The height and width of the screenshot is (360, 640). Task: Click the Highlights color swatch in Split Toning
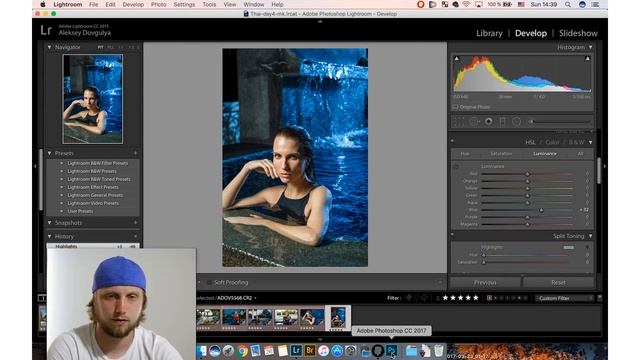point(569,247)
